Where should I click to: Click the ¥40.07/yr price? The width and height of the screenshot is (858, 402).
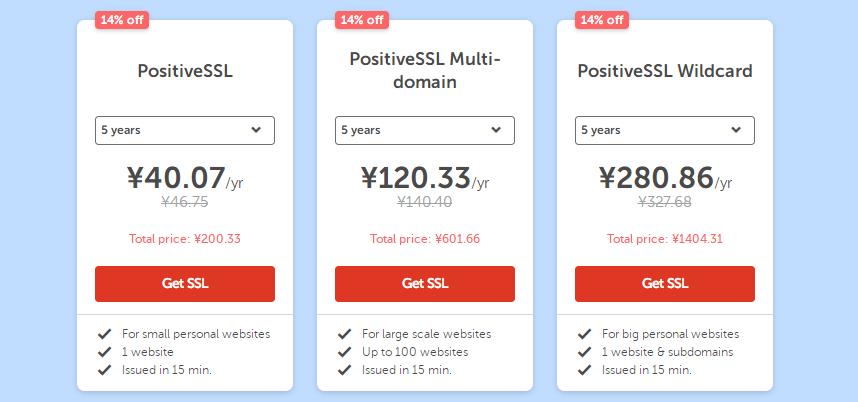[x=185, y=180]
